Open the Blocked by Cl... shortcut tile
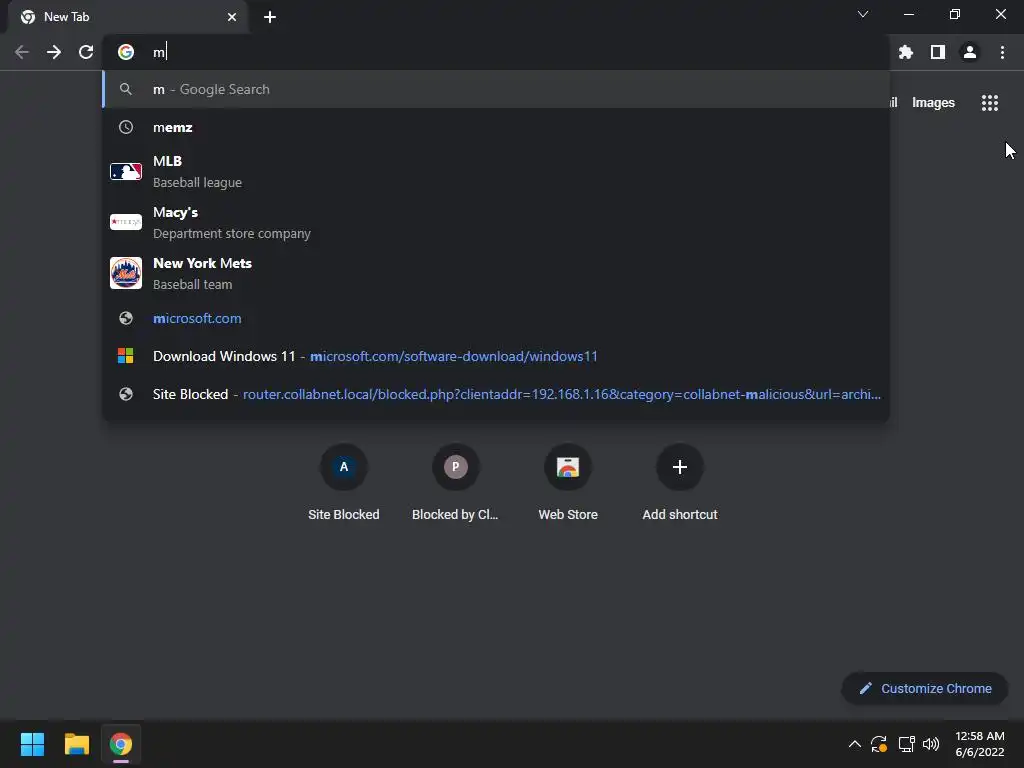Viewport: 1024px width, 768px height. [455, 483]
